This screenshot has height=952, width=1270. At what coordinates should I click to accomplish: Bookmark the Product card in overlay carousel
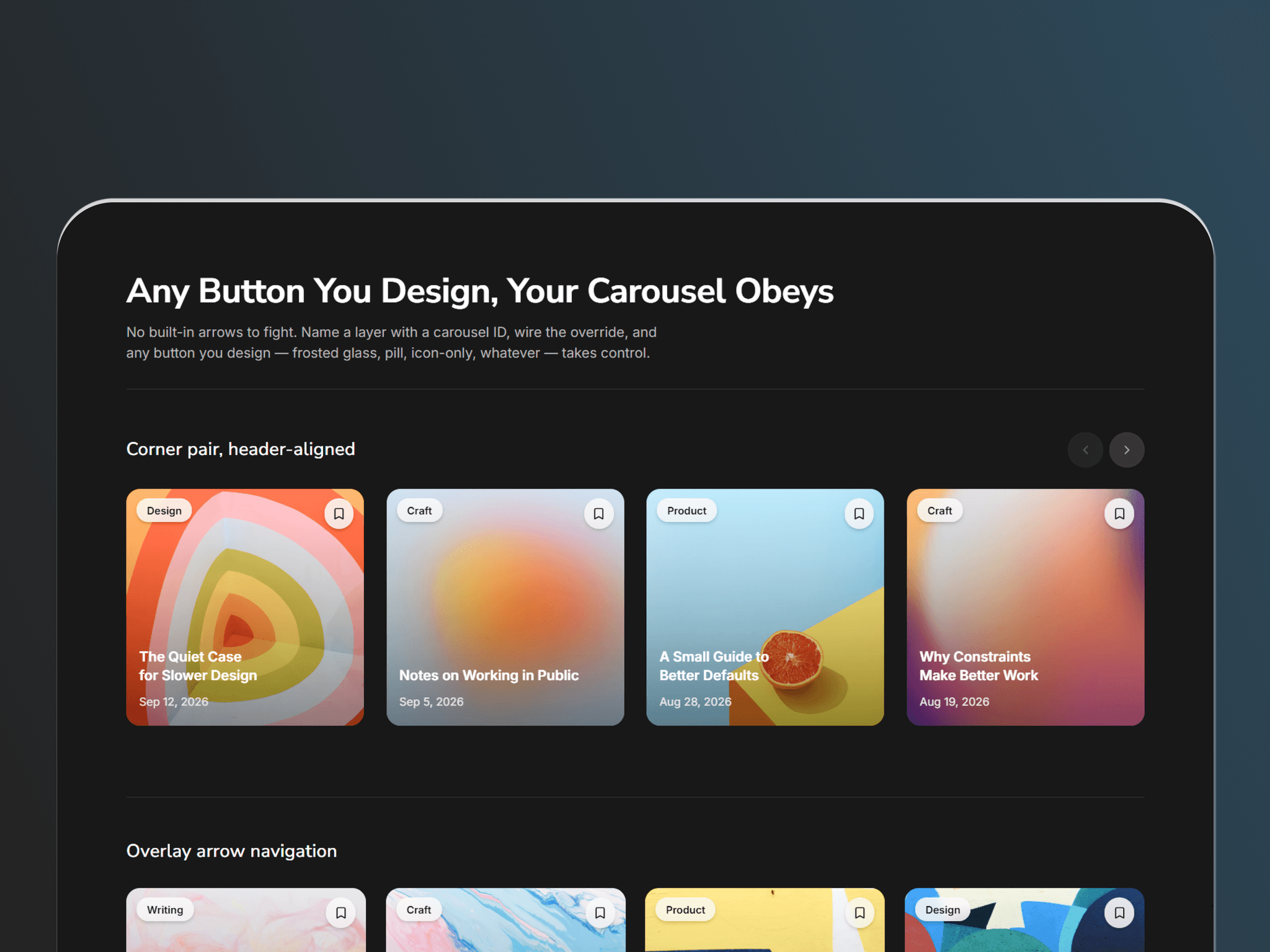pyautogui.click(x=859, y=913)
